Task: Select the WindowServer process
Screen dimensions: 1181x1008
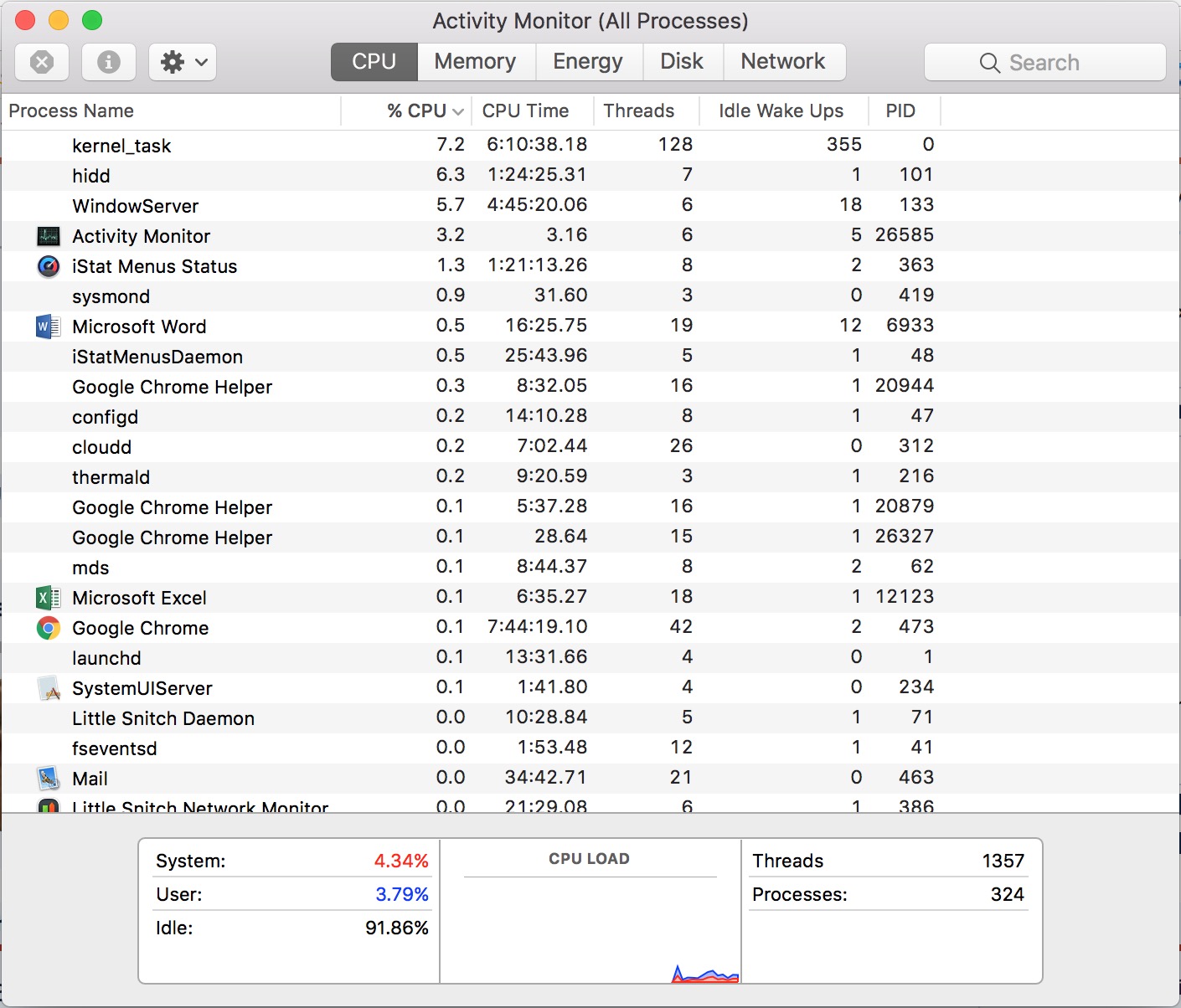Action: click(x=590, y=206)
